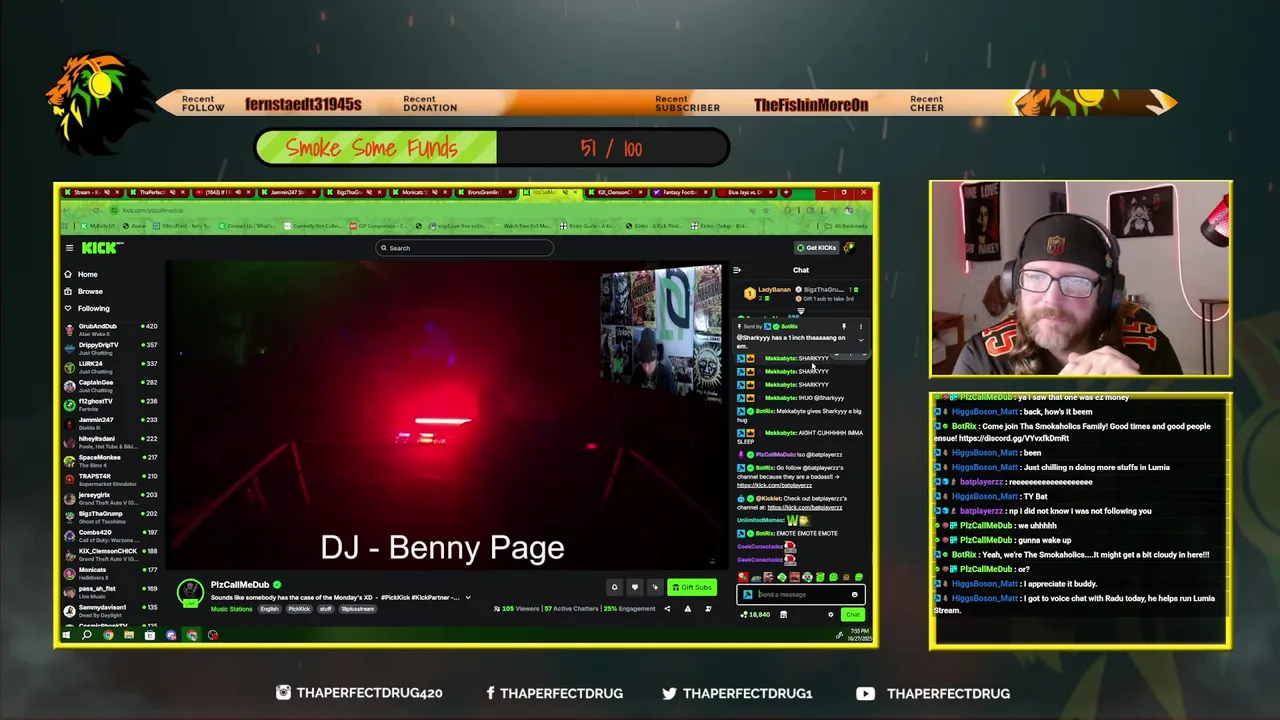Viewport: 1280px width, 720px height.
Task: Open first kick.com/batplayerzz link in chat
Action: (774, 485)
